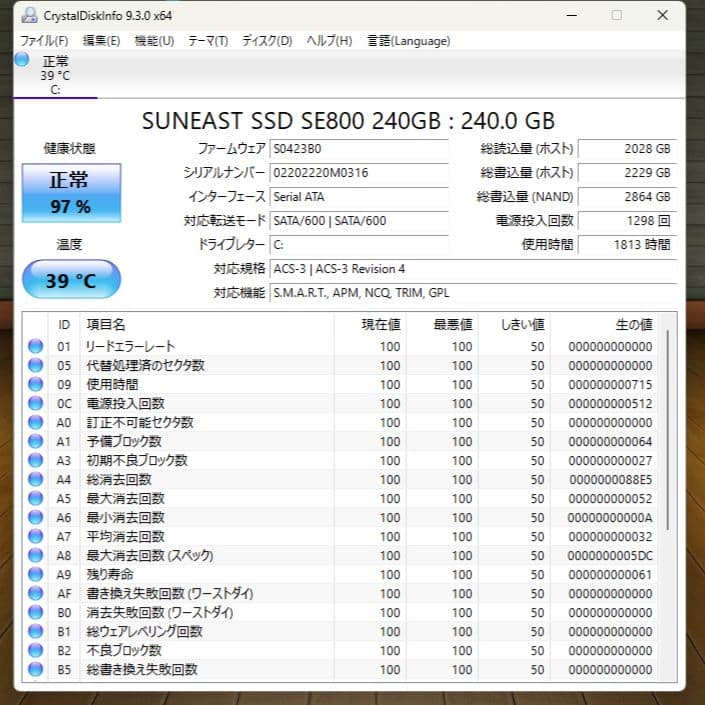Click status orb for row 0C 電源投入回数
The width and height of the screenshot is (705, 705).
36,403
